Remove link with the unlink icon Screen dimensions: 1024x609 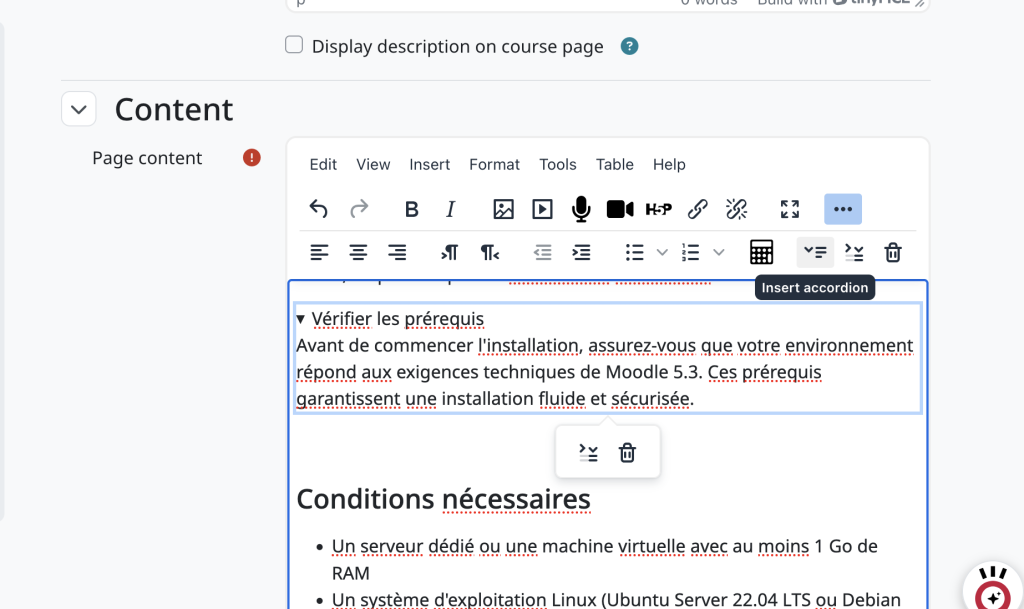tap(736, 209)
